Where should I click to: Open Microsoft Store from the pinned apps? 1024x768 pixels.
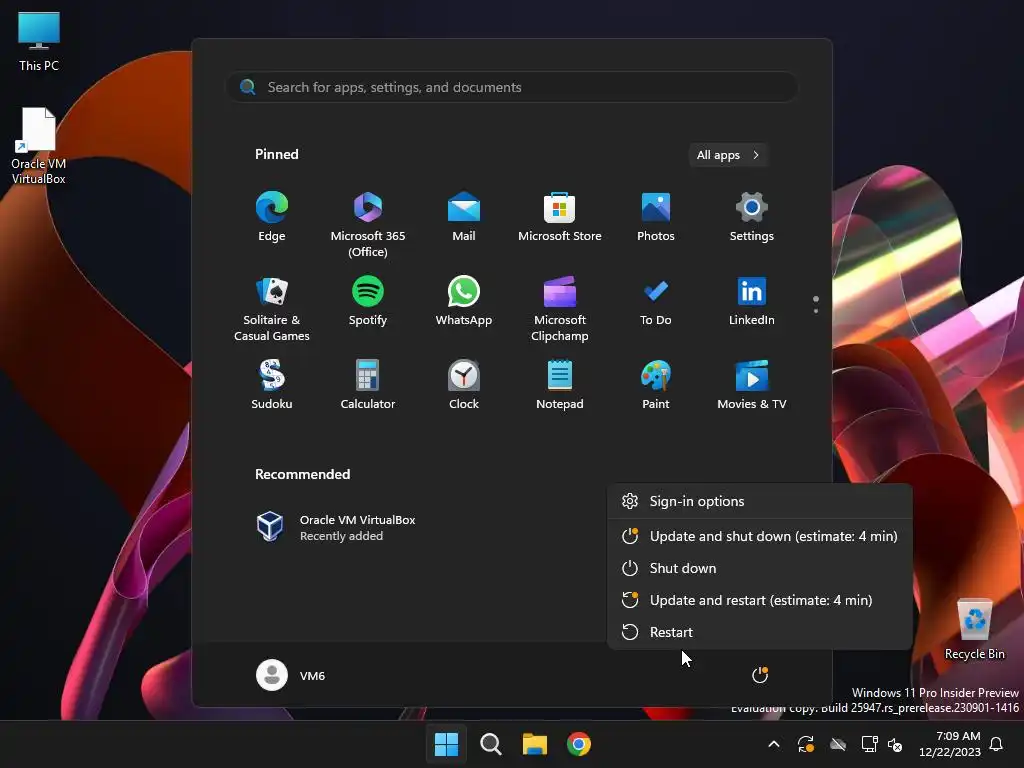pyautogui.click(x=560, y=217)
